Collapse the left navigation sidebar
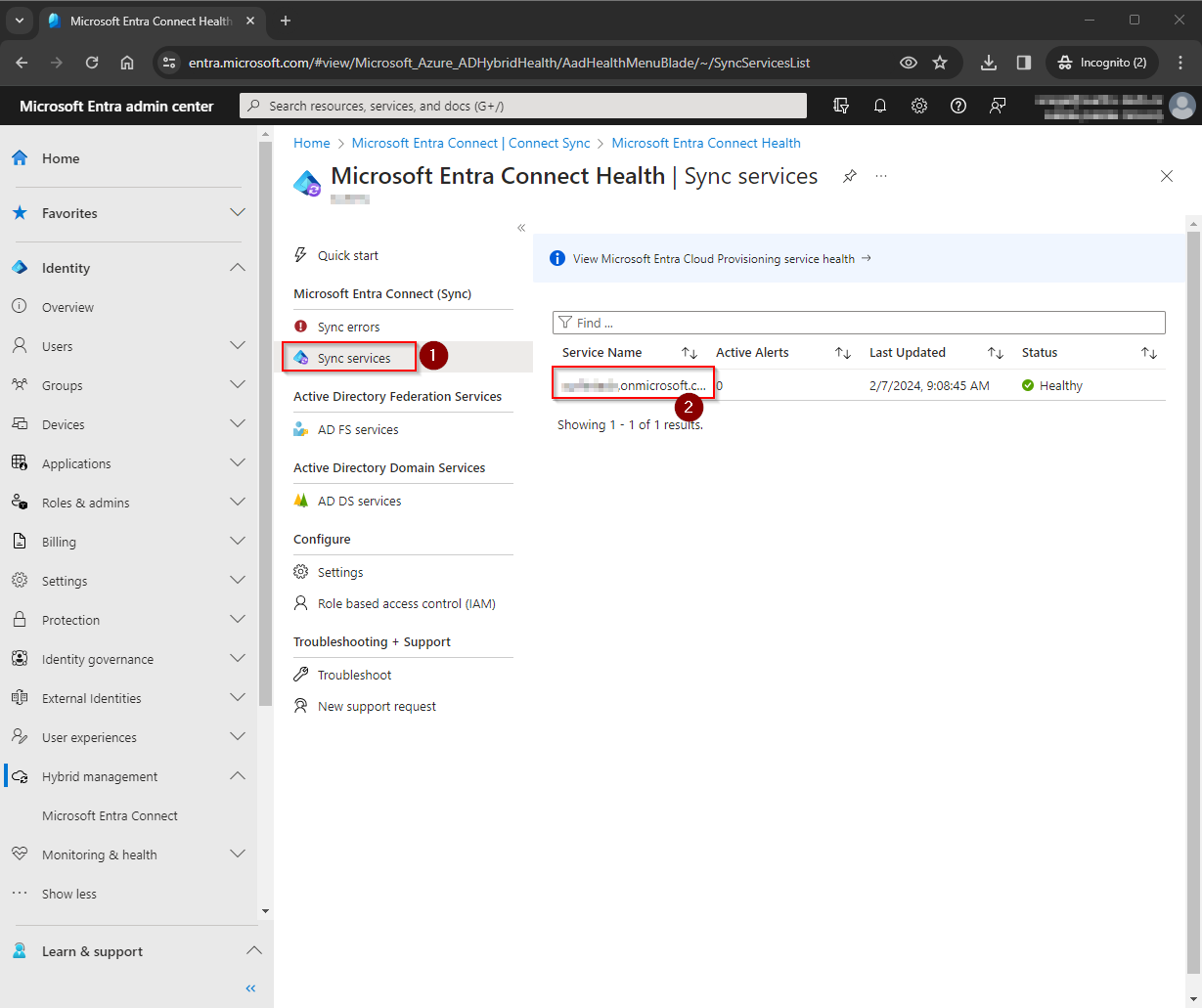Viewport: 1202px width, 1008px height. coord(250,988)
